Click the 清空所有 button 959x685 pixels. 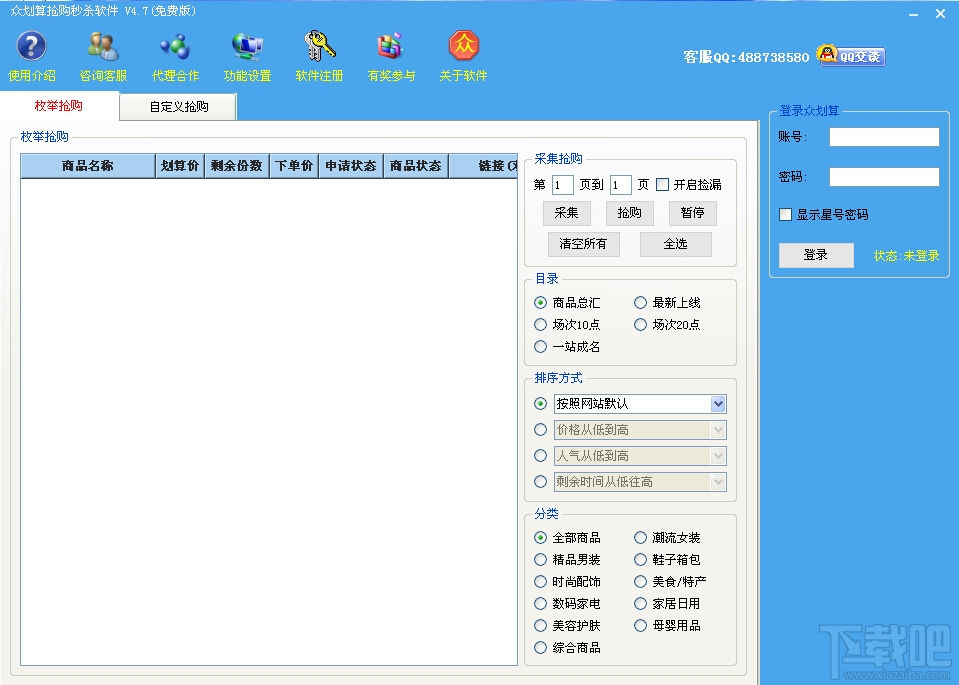pyautogui.click(x=584, y=244)
